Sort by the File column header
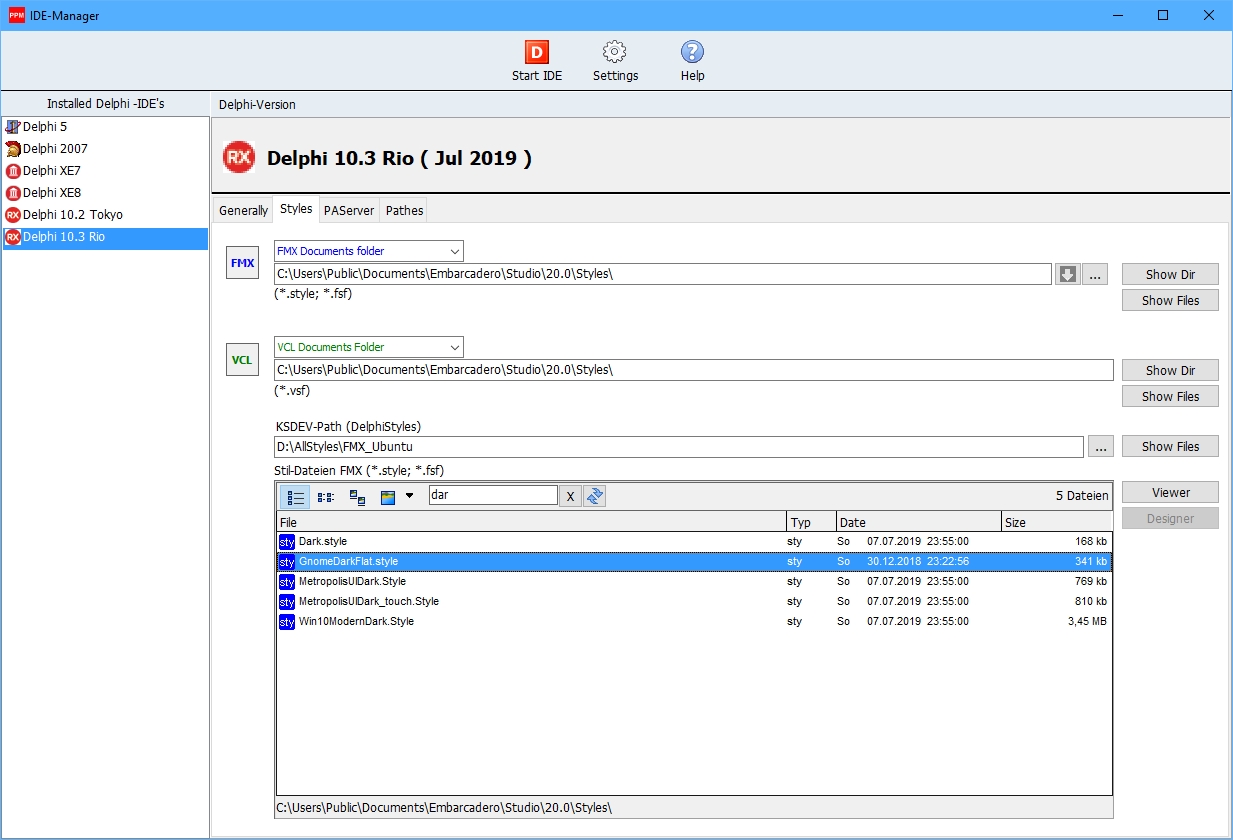This screenshot has width=1233, height=840. point(532,522)
